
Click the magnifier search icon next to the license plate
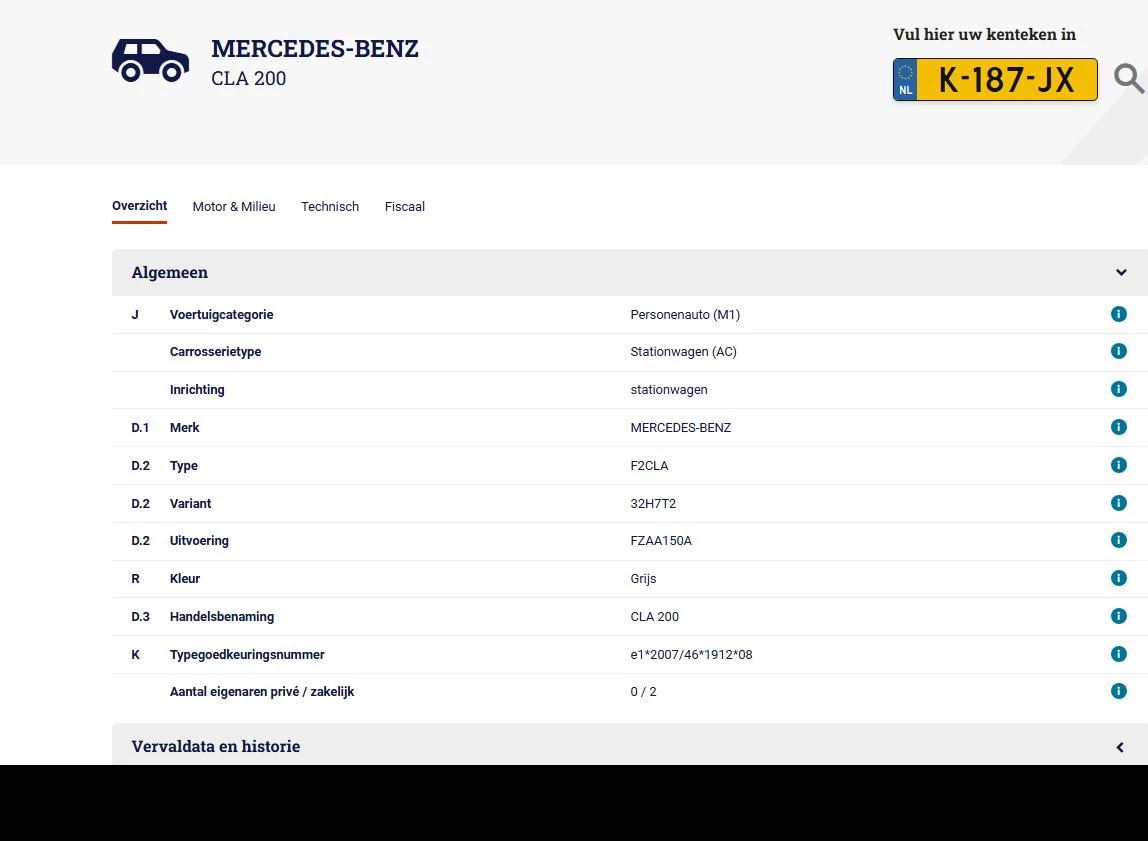(x=1128, y=79)
